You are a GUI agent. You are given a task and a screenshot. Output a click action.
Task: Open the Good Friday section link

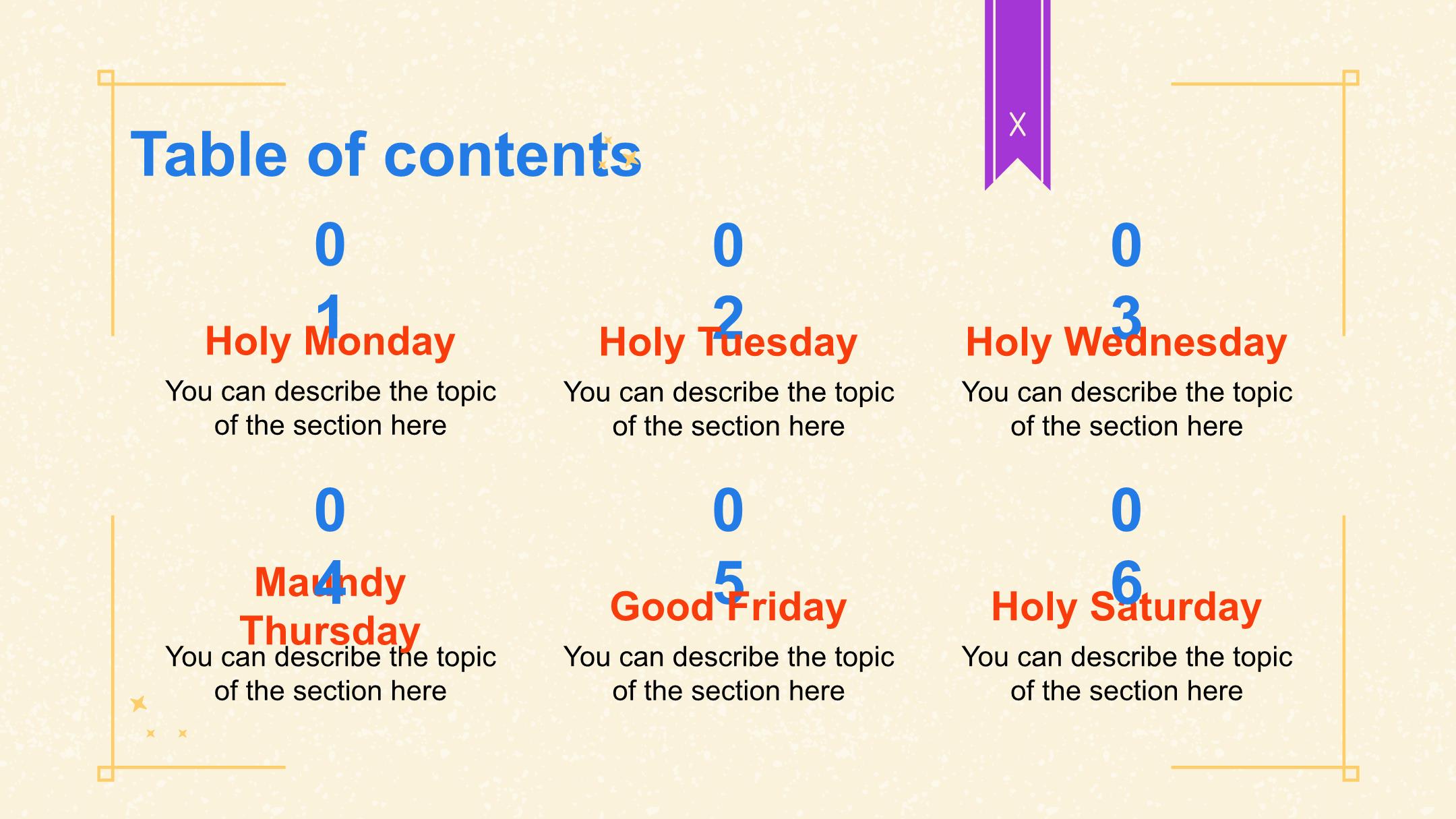pos(728,607)
